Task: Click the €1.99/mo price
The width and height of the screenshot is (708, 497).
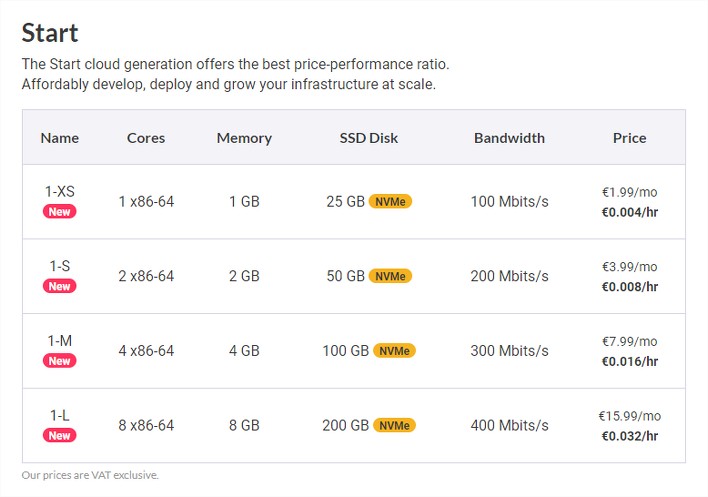Action: pos(629,192)
